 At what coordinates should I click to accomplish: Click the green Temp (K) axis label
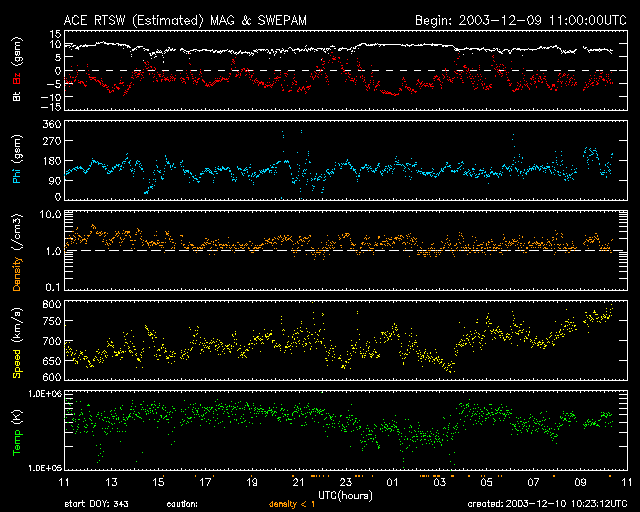coord(16,430)
